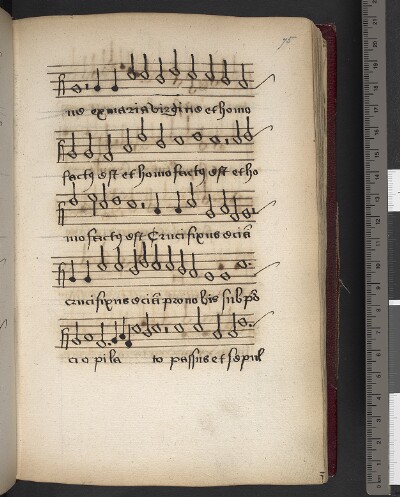Click the ruler's 10 centimeter mark
The height and width of the screenshot is (497, 400).
(376, 266)
